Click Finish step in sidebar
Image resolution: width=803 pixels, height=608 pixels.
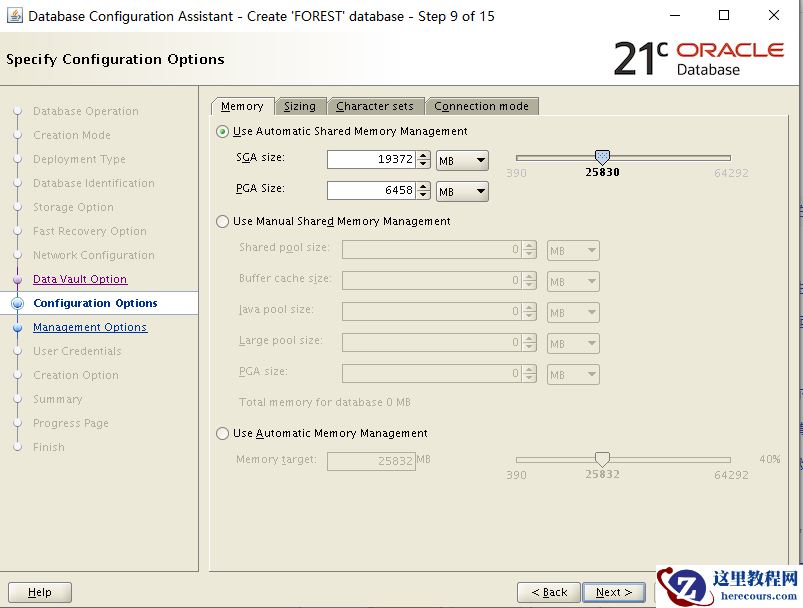coord(49,447)
